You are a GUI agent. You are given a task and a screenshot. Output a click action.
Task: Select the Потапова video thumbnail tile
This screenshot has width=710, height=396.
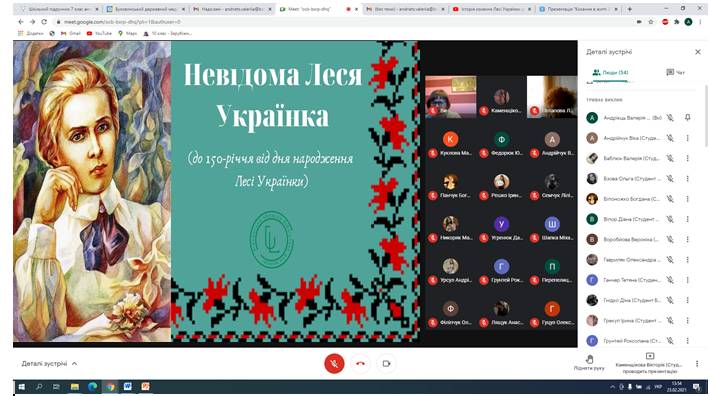point(552,97)
